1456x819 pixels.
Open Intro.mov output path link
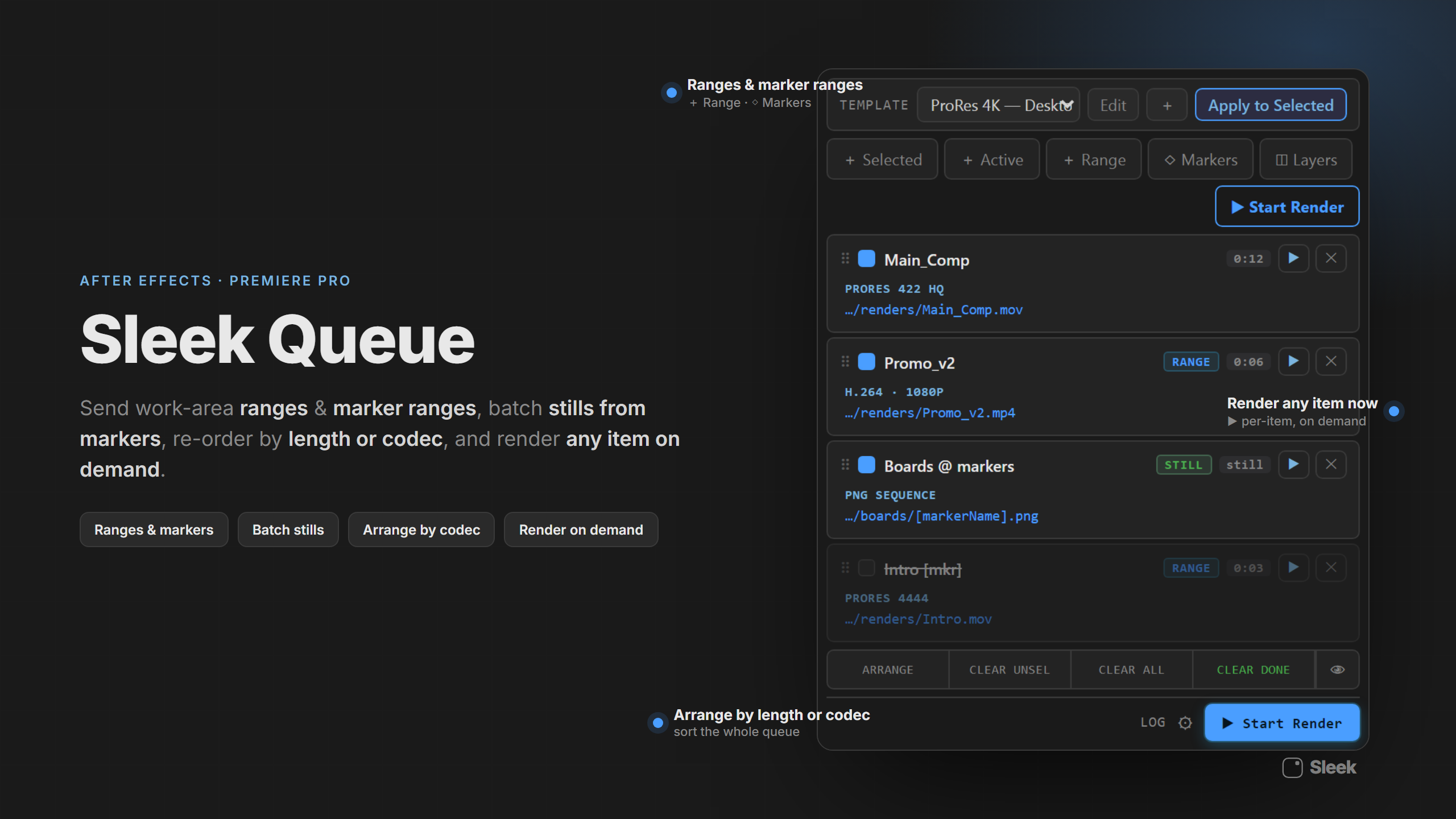coord(918,619)
